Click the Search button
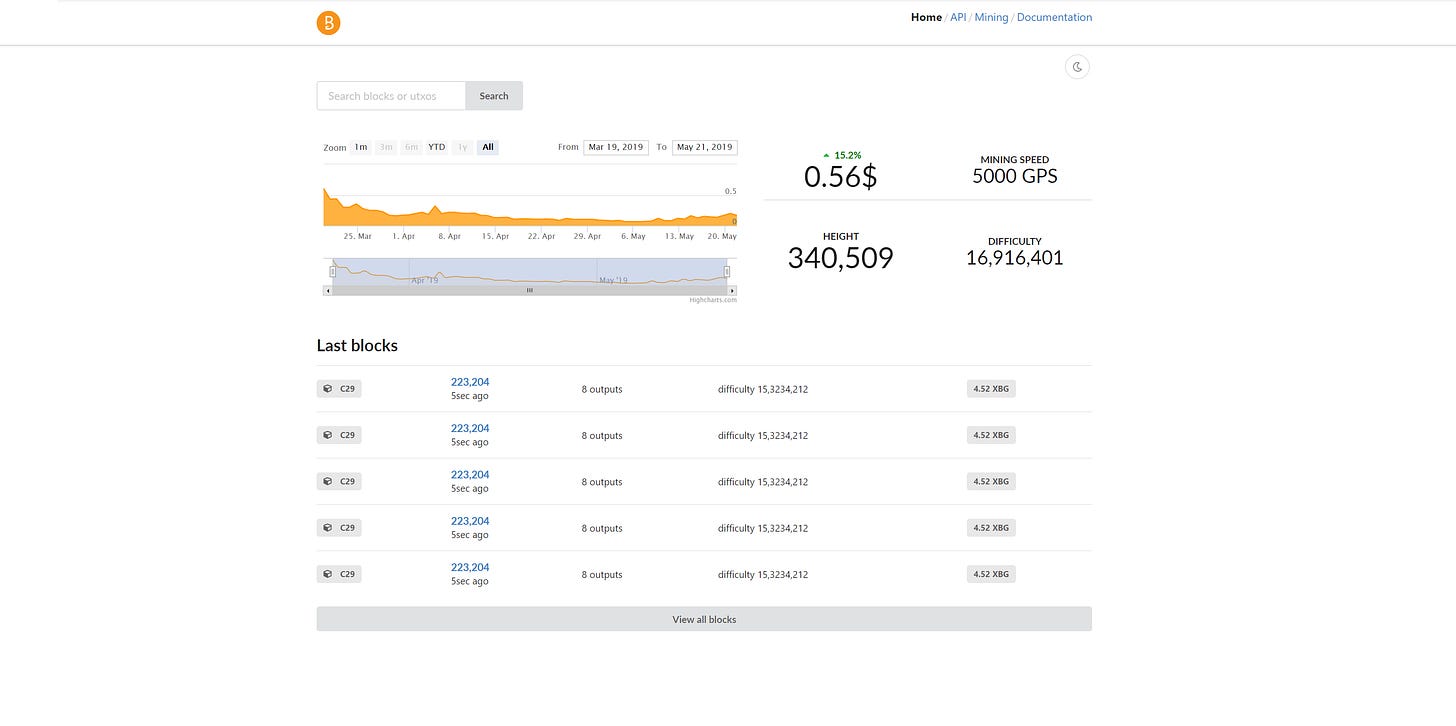The height and width of the screenshot is (726, 1456). 494,96
